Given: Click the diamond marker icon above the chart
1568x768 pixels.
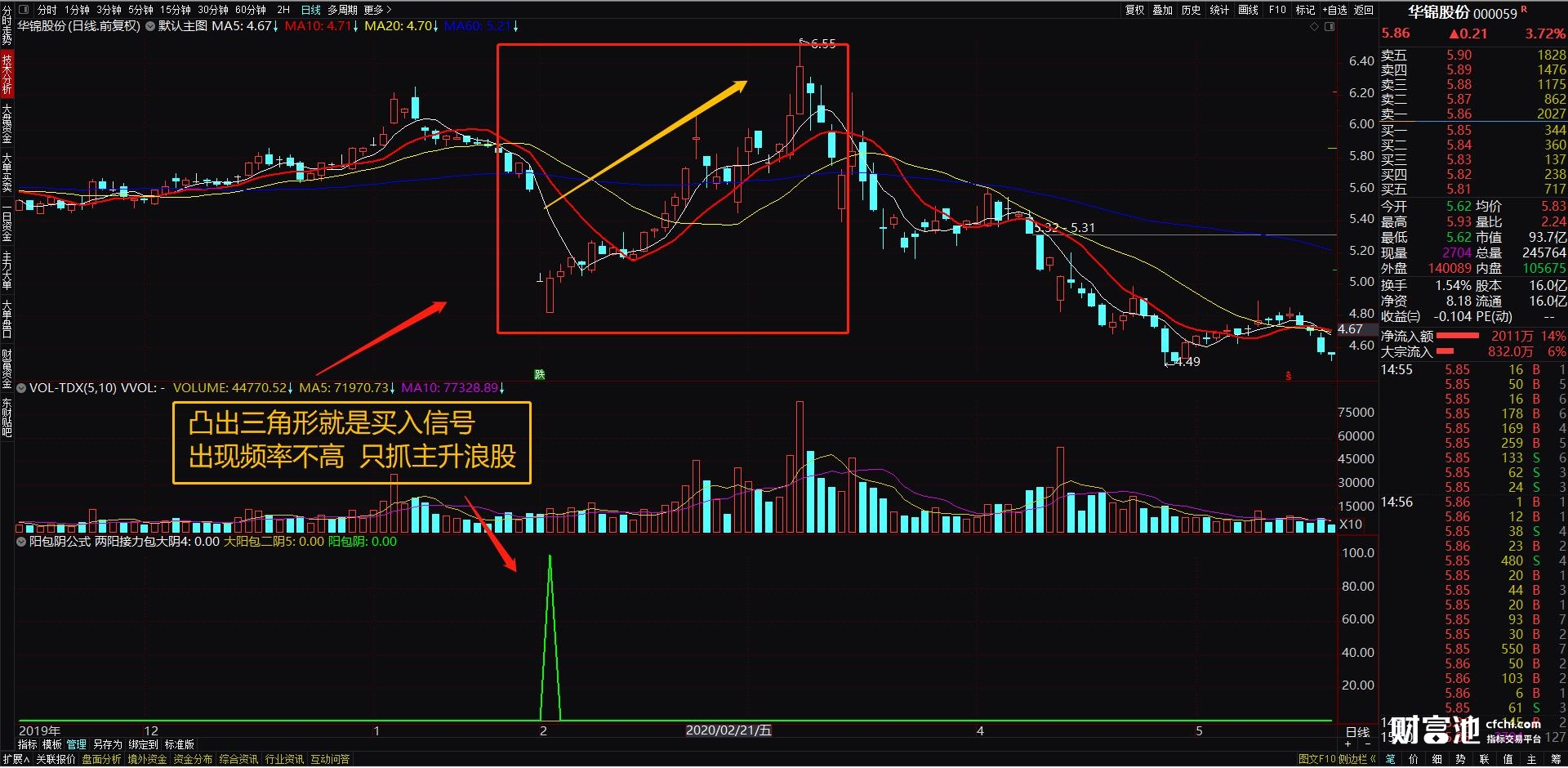Looking at the screenshot, I should click(1314, 27).
